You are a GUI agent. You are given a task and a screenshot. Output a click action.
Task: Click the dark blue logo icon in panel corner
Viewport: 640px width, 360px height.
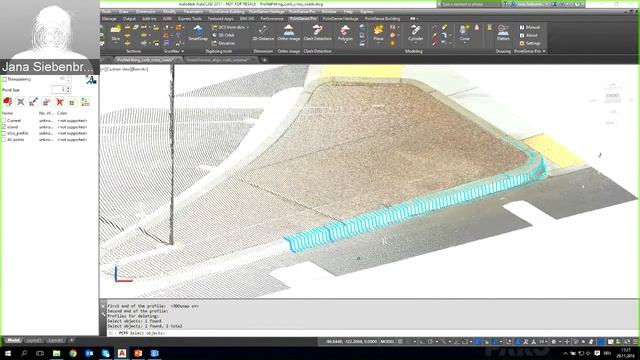click(x=91, y=80)
